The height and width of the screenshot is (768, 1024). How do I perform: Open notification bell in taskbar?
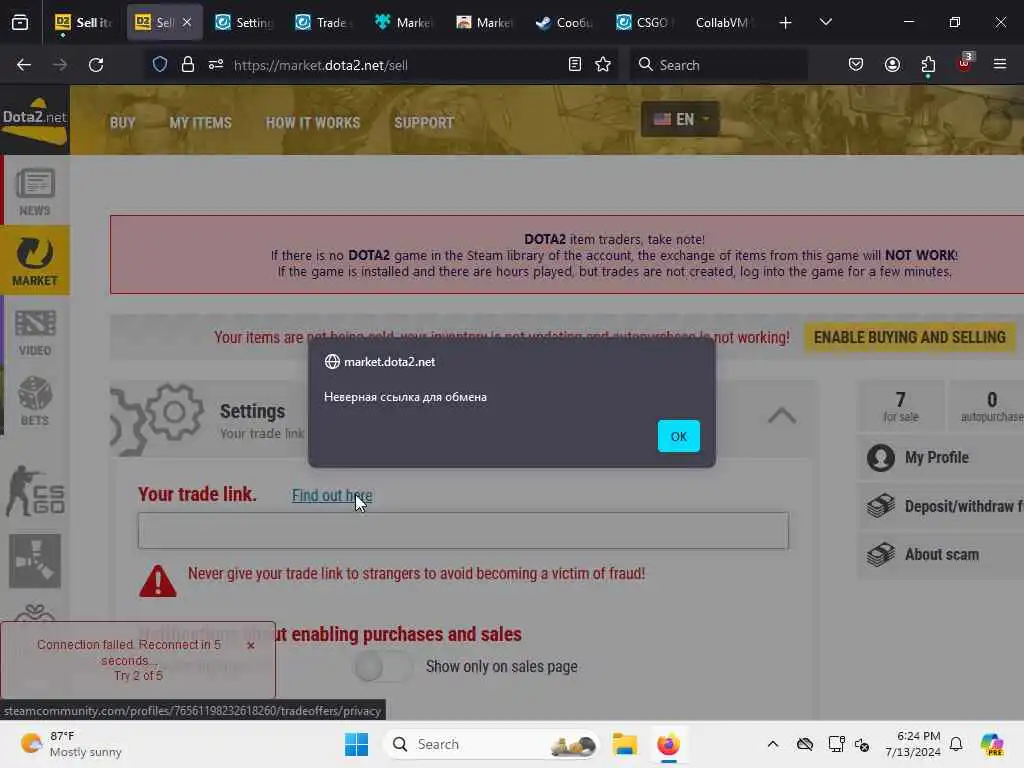pos(956,744)
